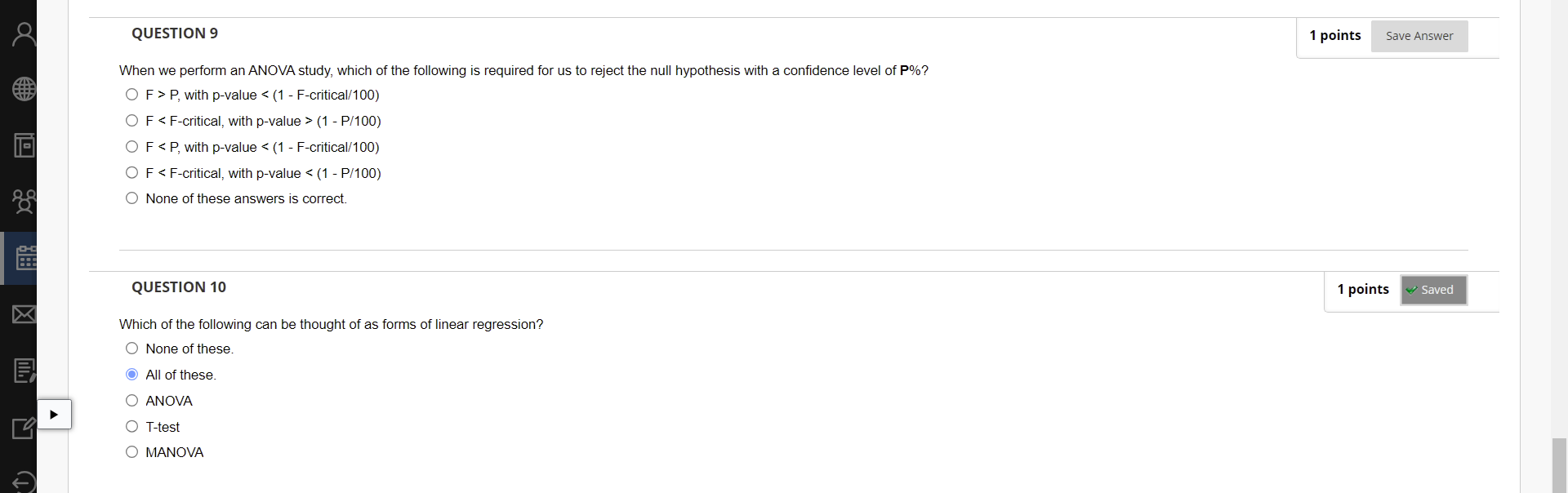Screen dimensions: 1568x493
Task: Open your profile from the sidebar
Action: click(x=22, y=33)
